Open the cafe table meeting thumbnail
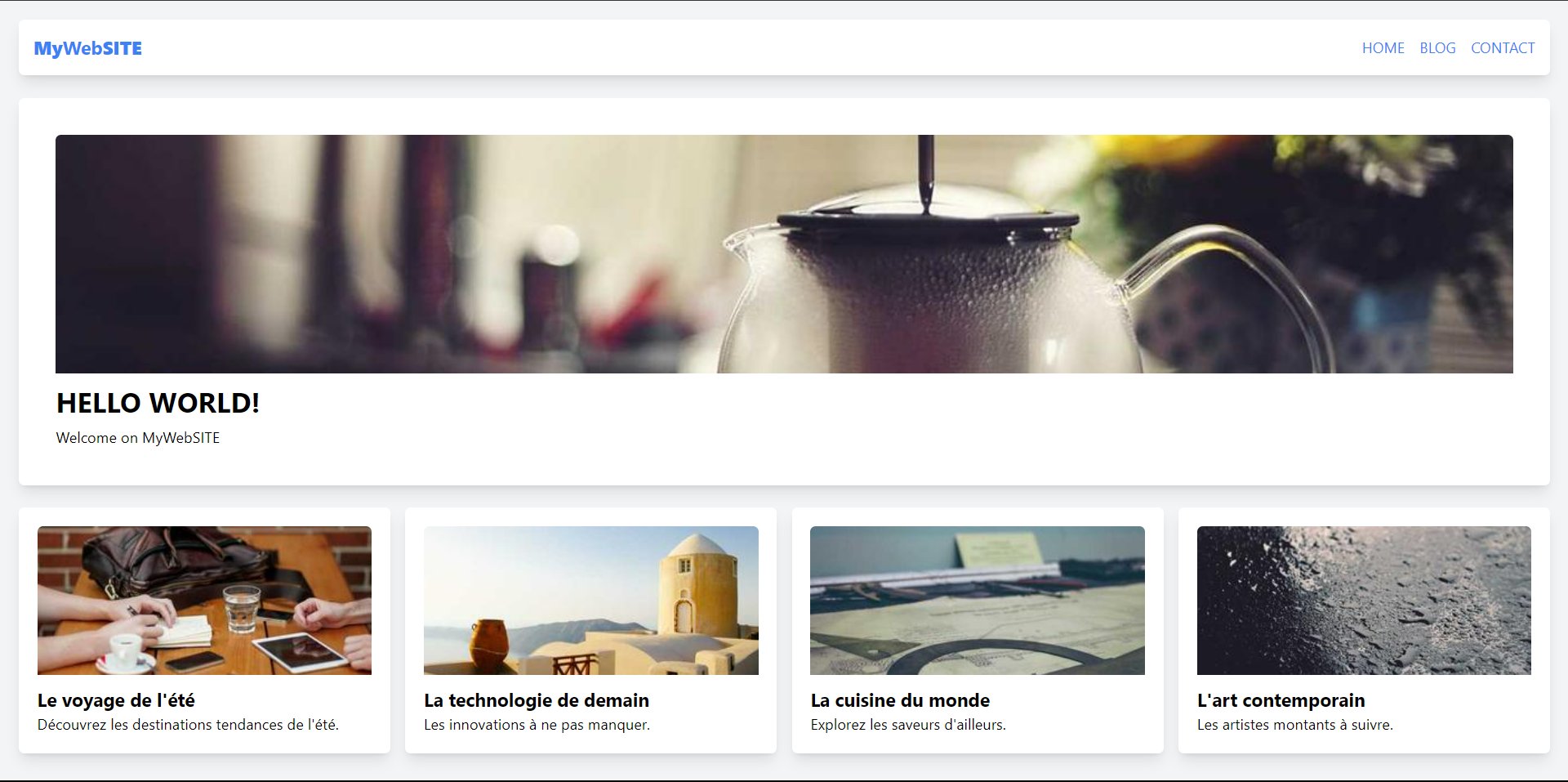Viewport: 1568px width, 782px height. pyautogui.click(x=204, y=601)
